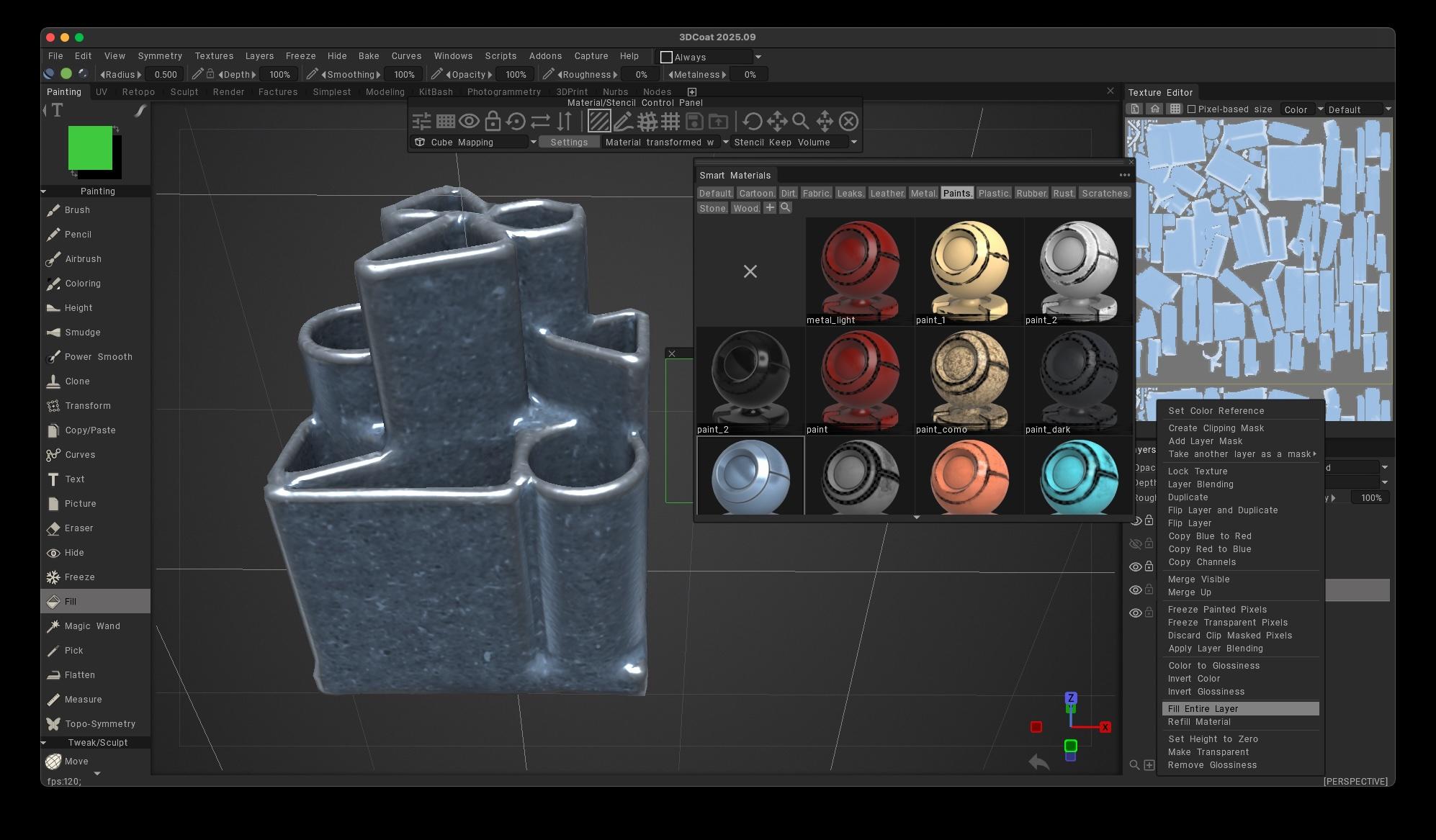Image resolution: width=1436 pixels, height=840 pixels.
Task: Toggle the Always checkbox in menu bar
Action: 666,57
